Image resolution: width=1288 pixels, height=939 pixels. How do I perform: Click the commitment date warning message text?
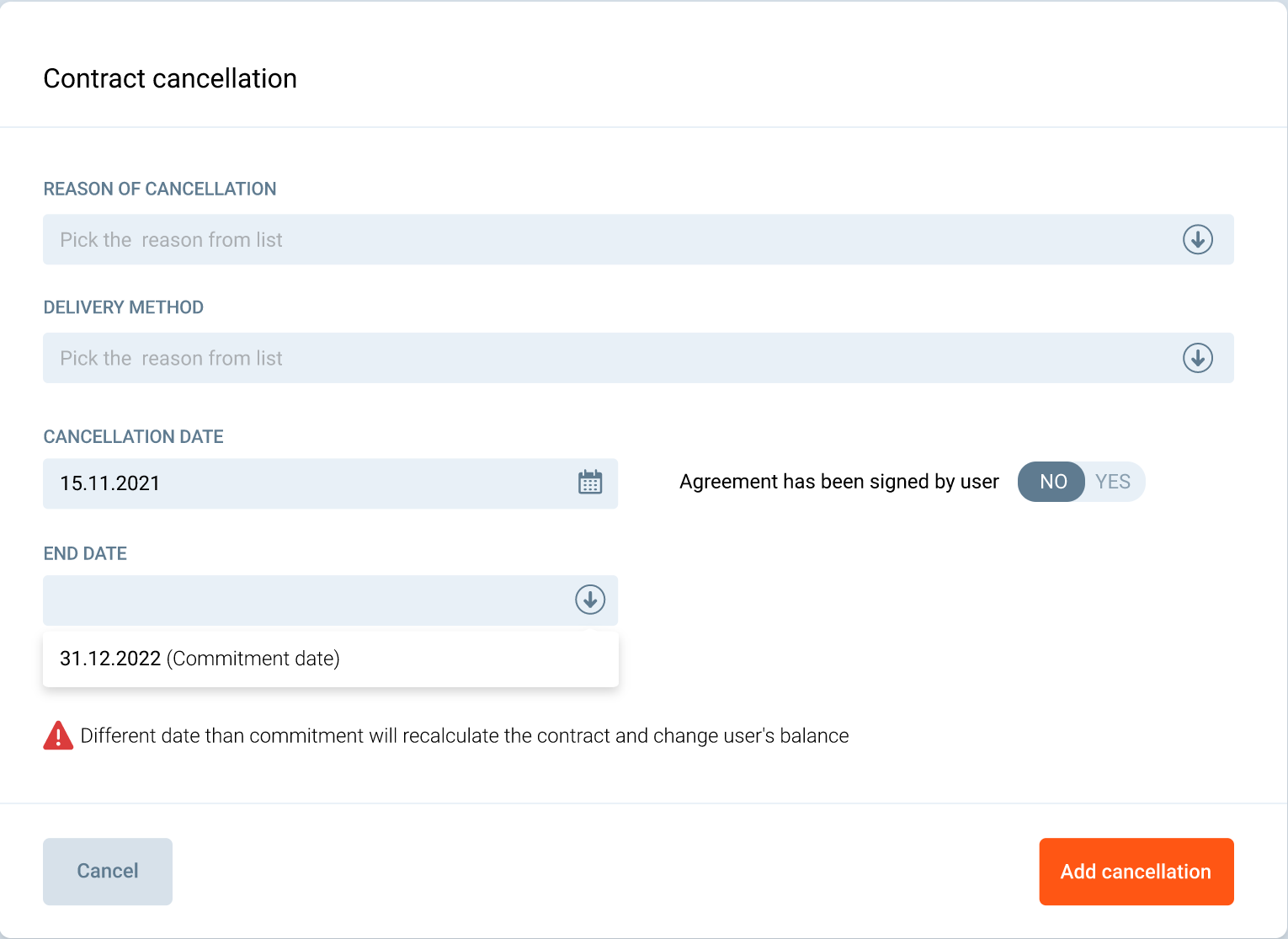(464, 736)
